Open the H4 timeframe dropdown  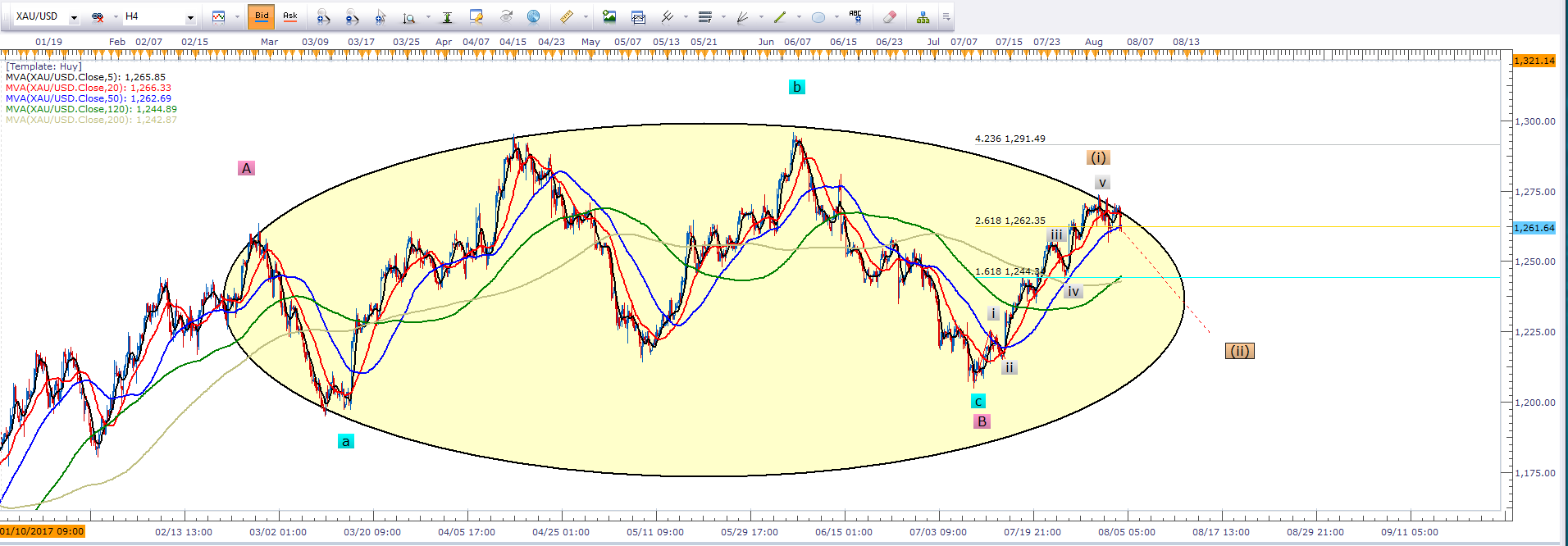pos(190,17)
